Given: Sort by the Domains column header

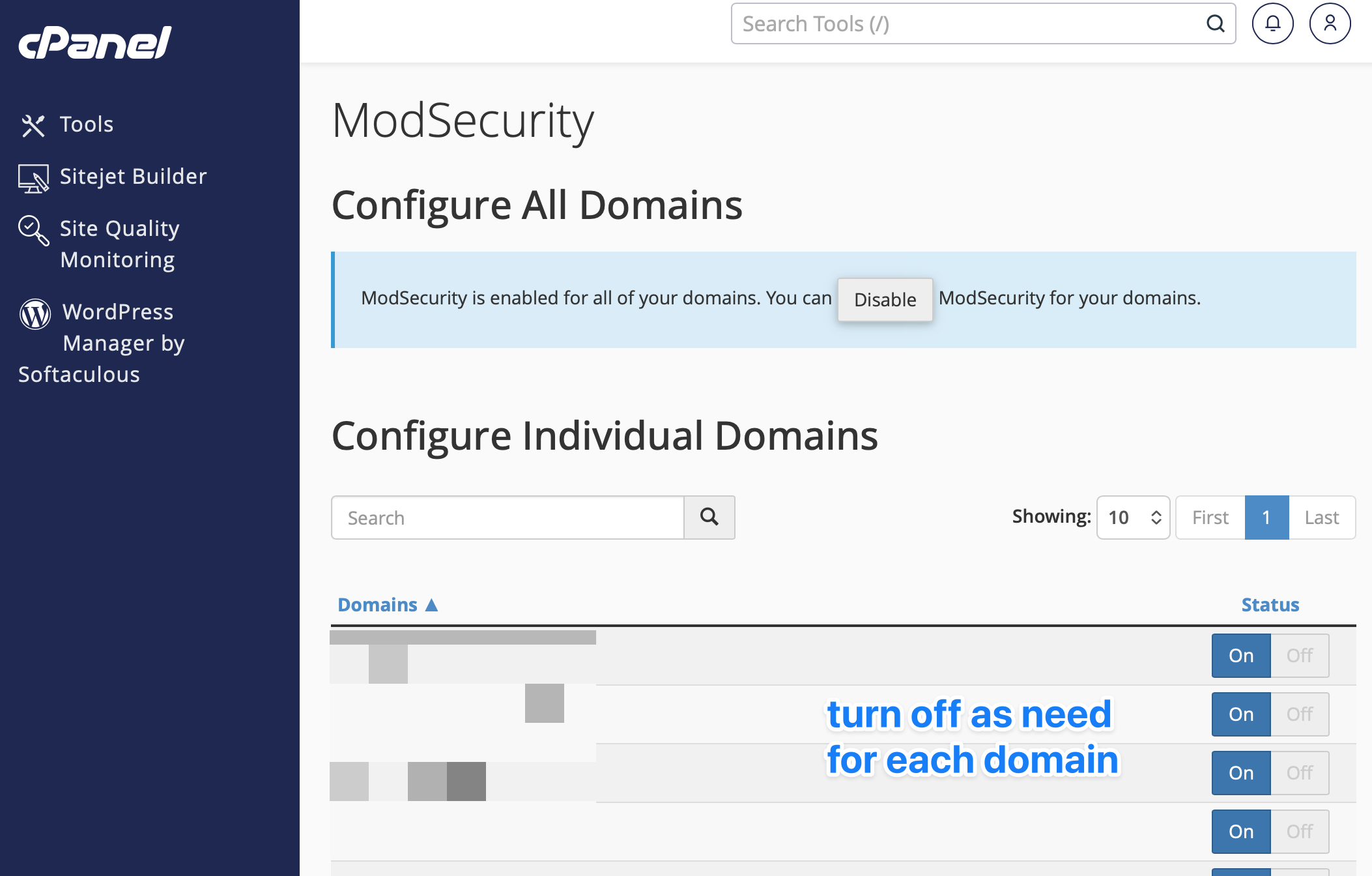Looking at the screenshot, I should tap(378, 605).
